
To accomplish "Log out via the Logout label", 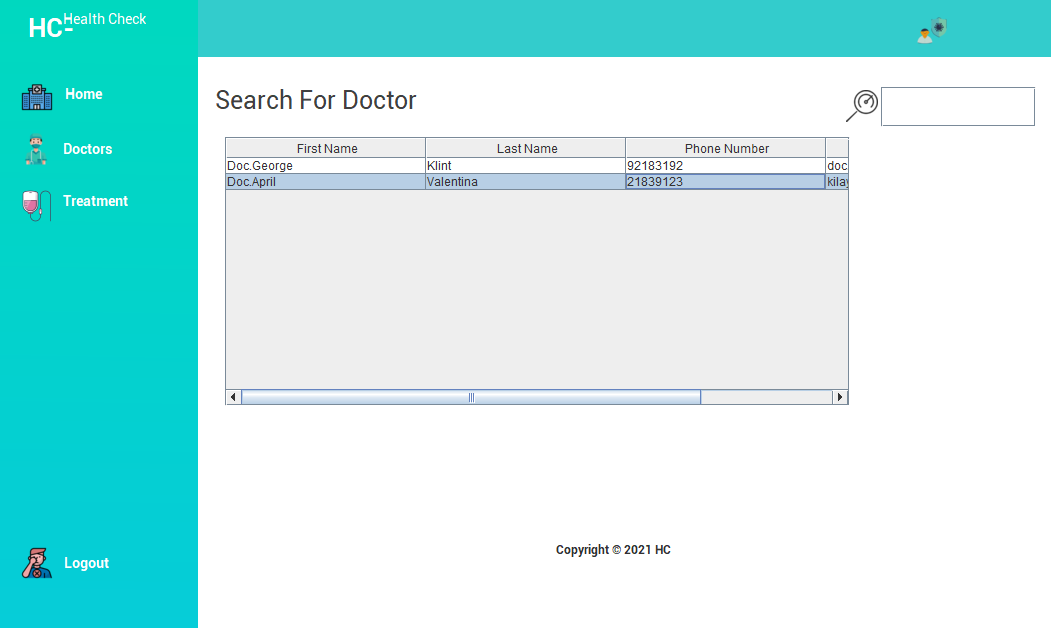I will coord(86,563).
